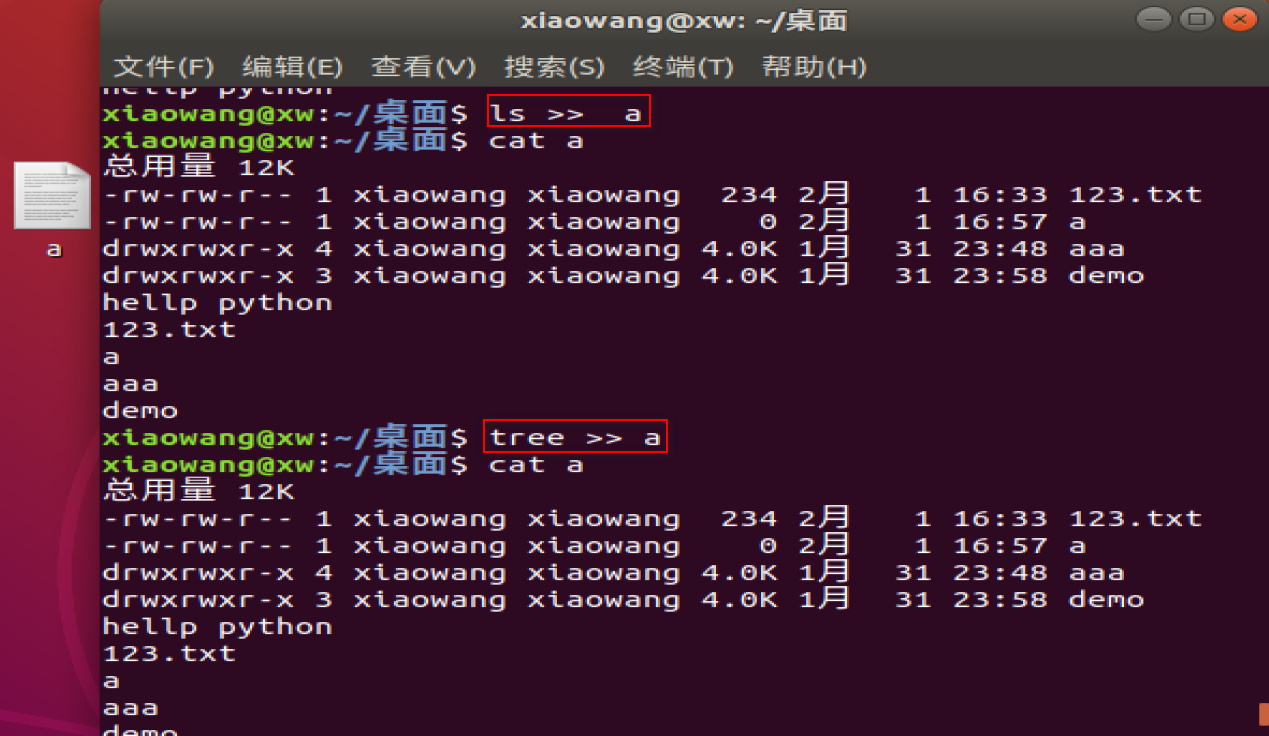
Task: Open the 文件(F) menu
Action: (164, 67)
